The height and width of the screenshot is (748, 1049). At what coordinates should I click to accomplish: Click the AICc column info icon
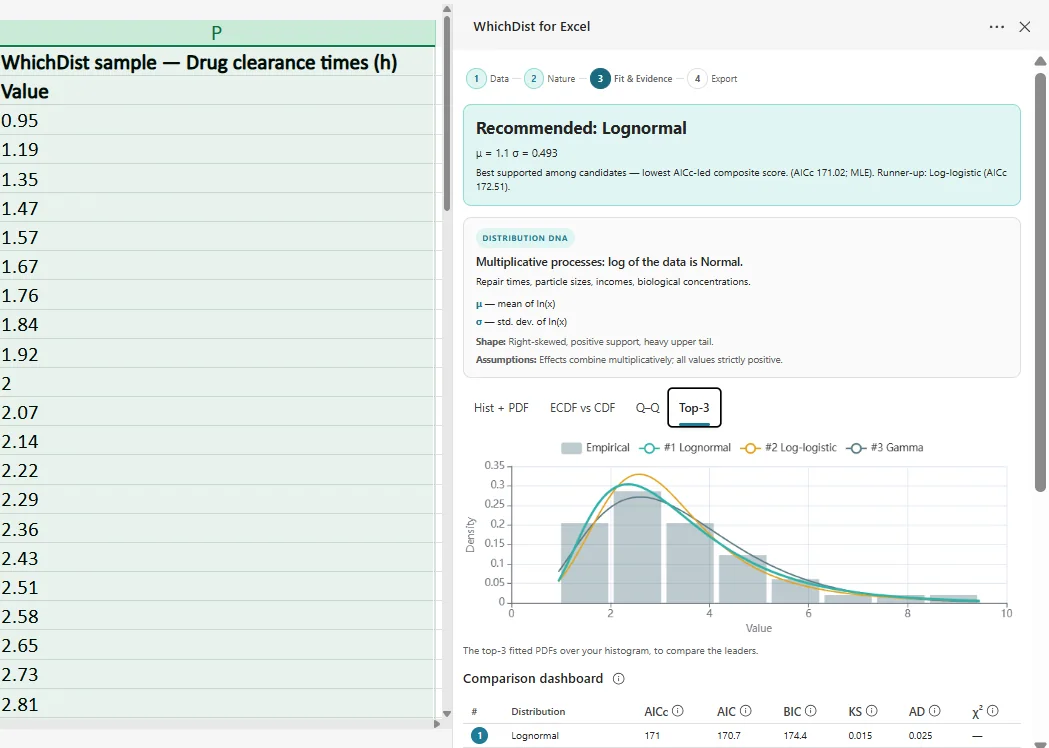678,711
